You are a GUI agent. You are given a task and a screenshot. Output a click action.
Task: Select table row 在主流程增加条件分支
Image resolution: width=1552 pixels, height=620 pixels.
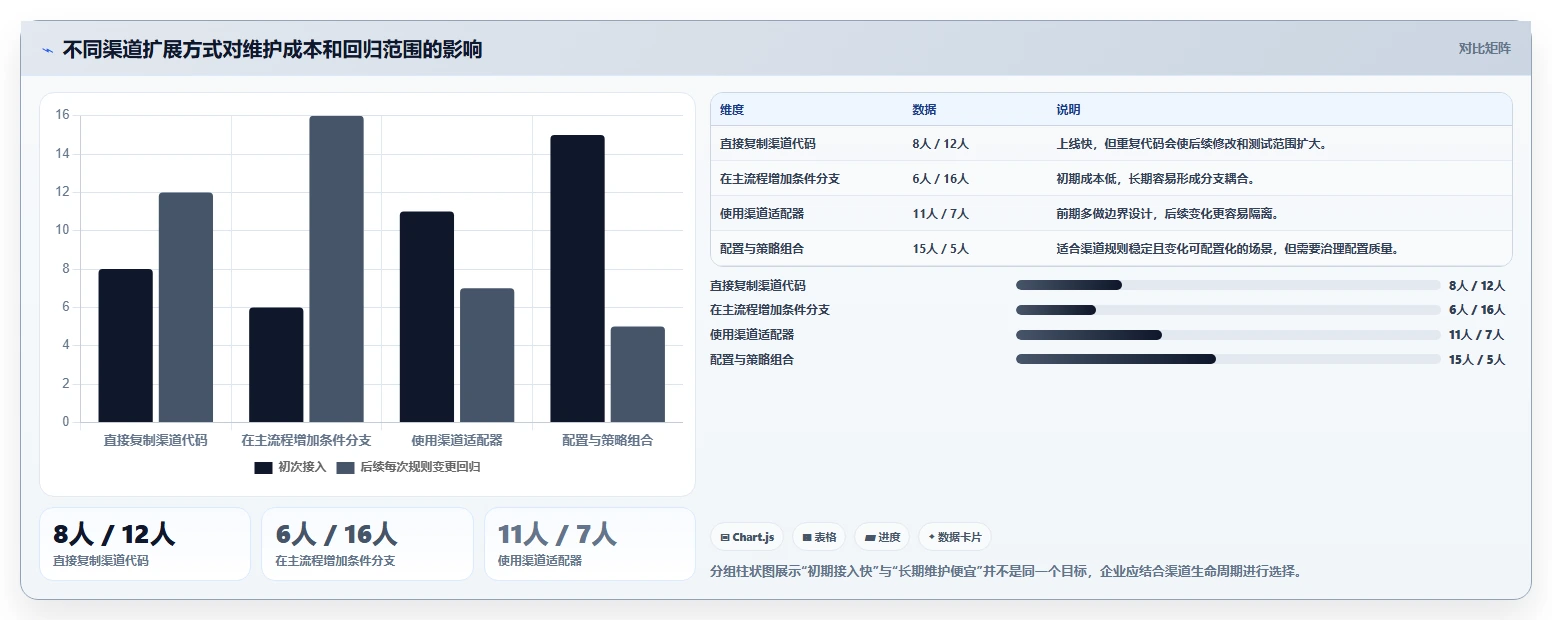[x=1111, y=178]
